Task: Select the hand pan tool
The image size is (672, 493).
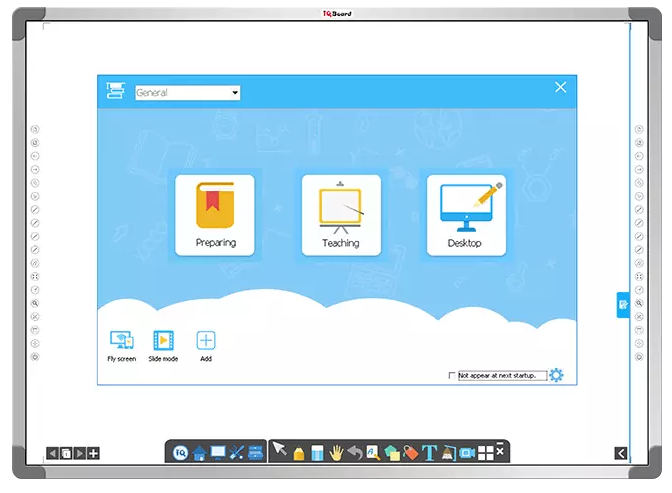Action: [337, 453]
